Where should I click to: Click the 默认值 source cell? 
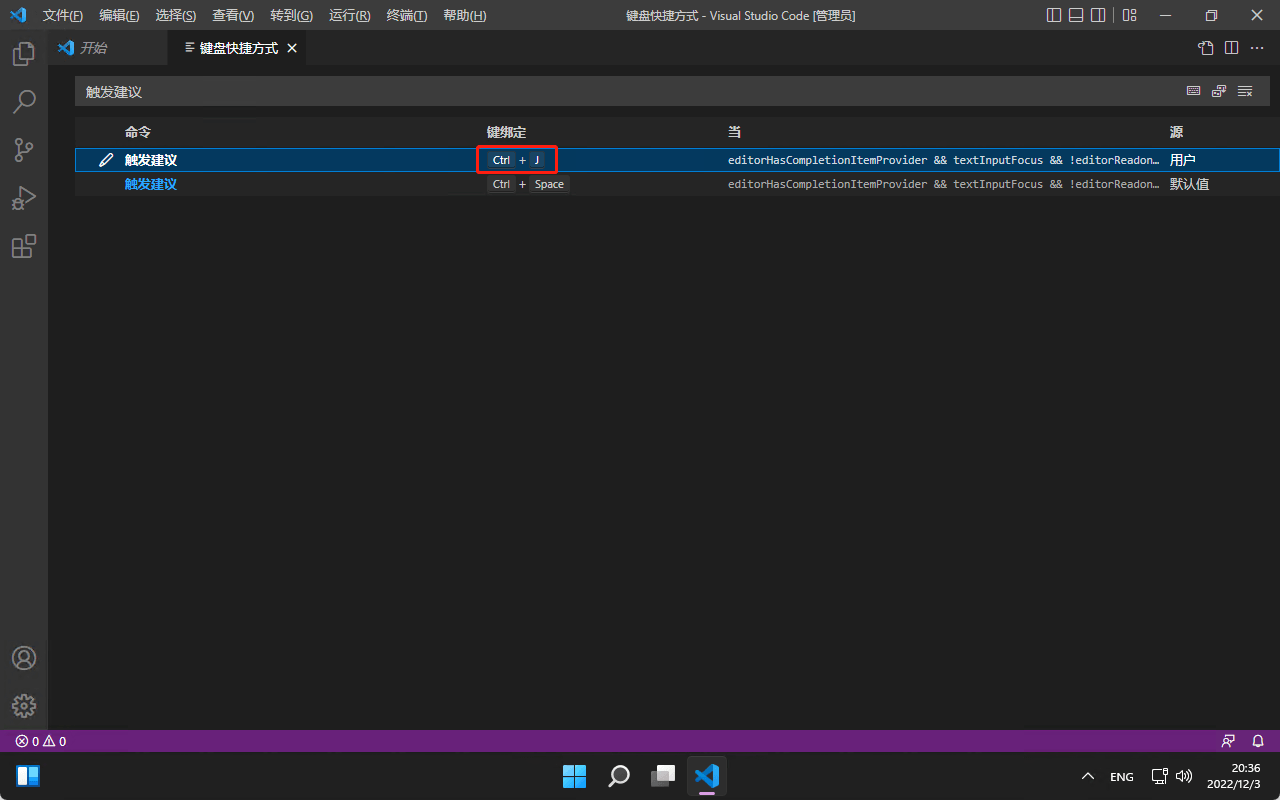(x=1189, y=184)
